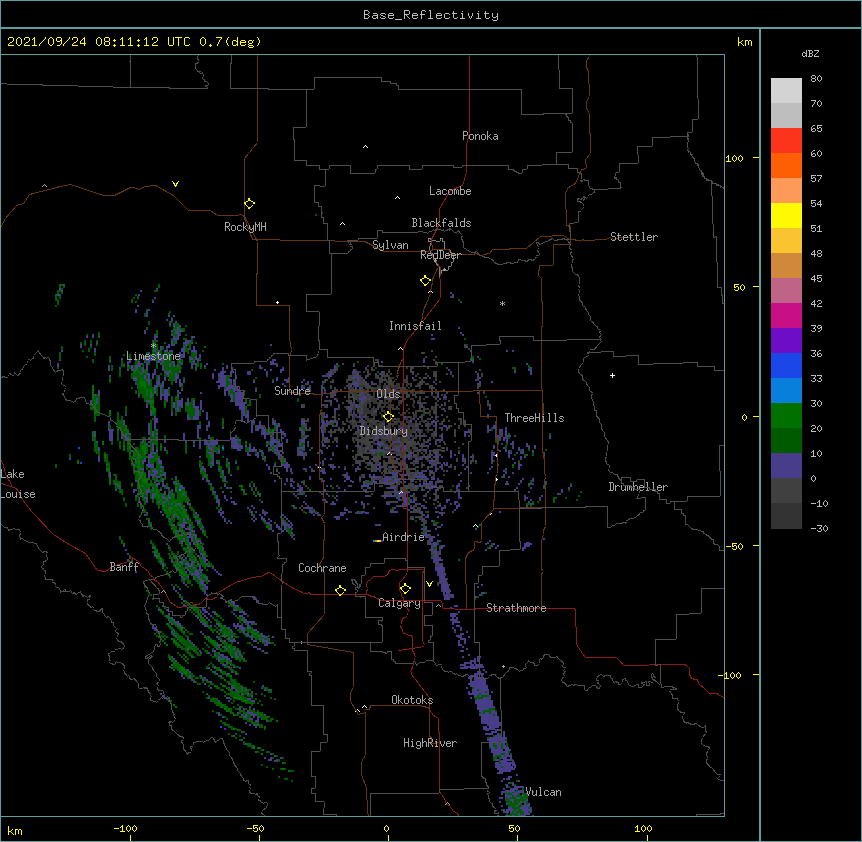
Task: Click the yellow diamond marker below Cochrane
Action: tap(340, 590)
